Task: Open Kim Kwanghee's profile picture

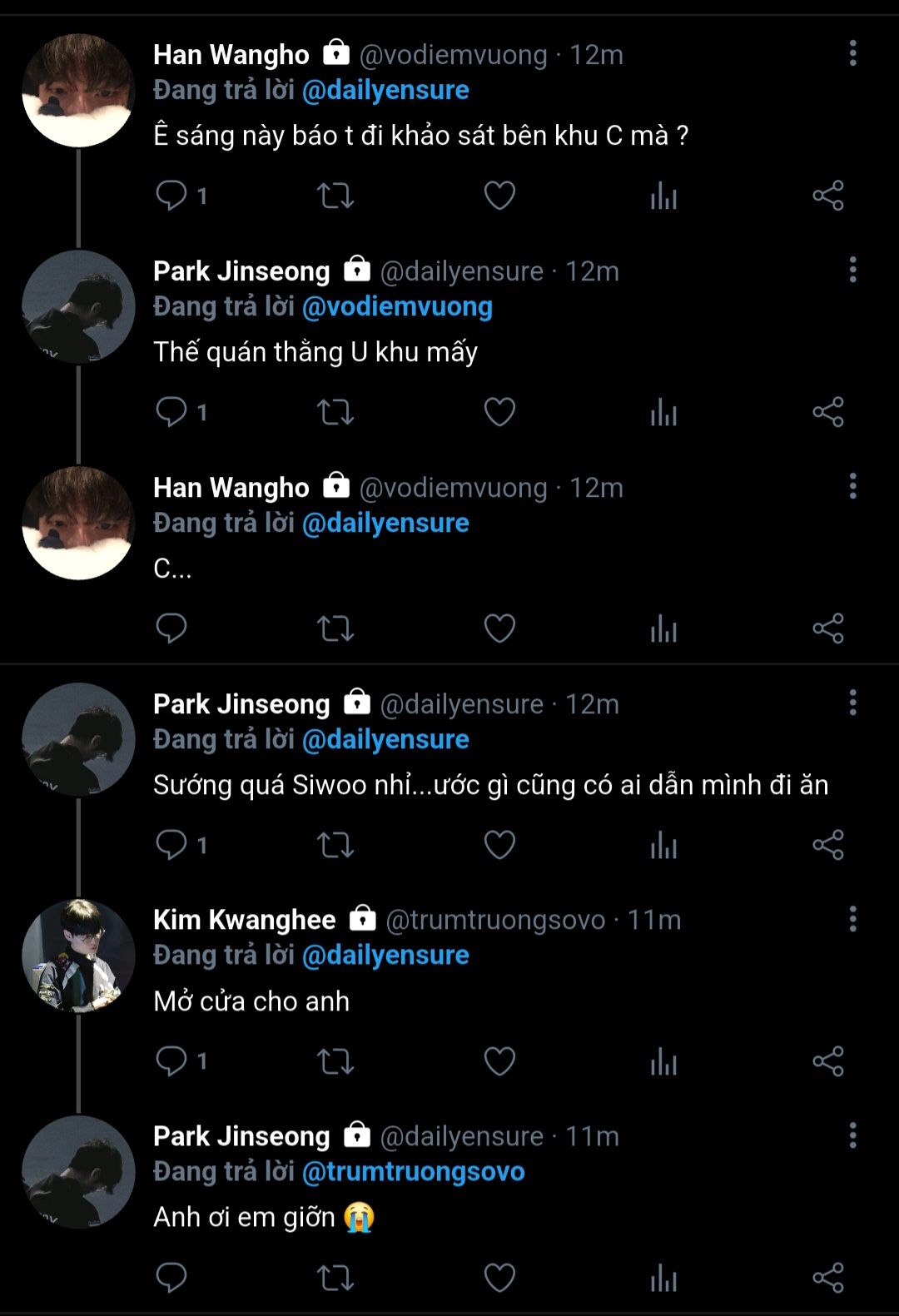Action: 78,956
